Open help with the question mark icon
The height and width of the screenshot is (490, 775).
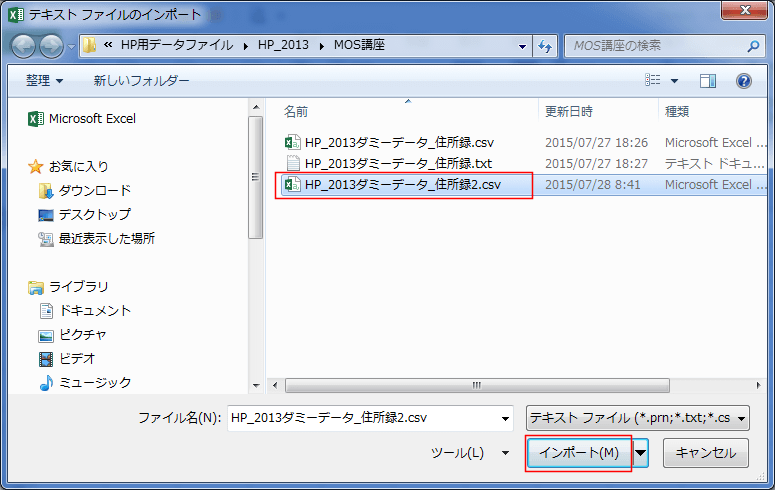coord(743,81)
